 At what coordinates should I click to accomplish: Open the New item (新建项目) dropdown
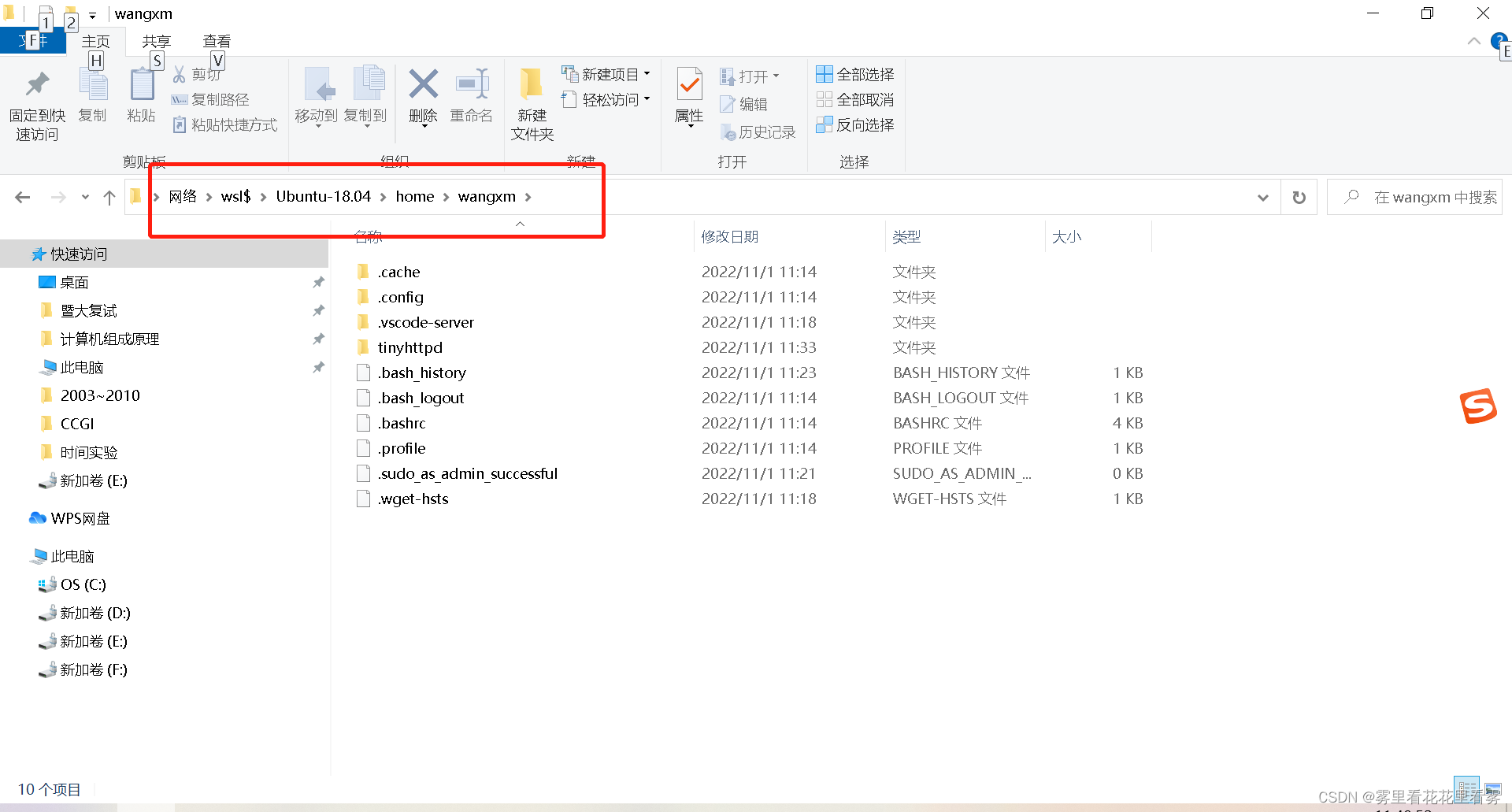[x=606, y=74]
